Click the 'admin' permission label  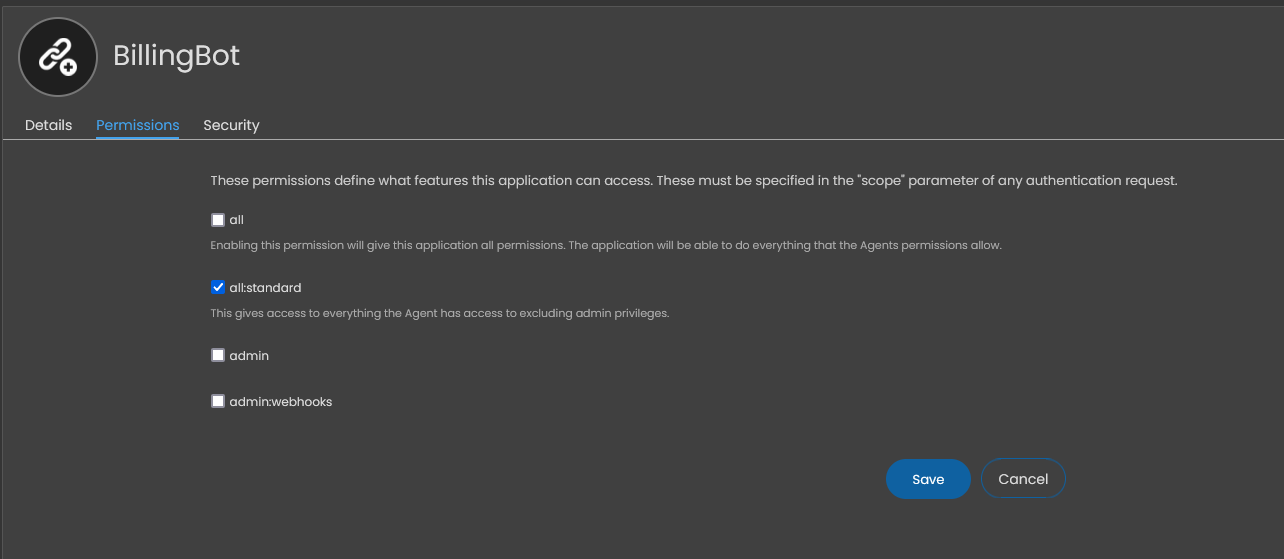pos(249,356)
